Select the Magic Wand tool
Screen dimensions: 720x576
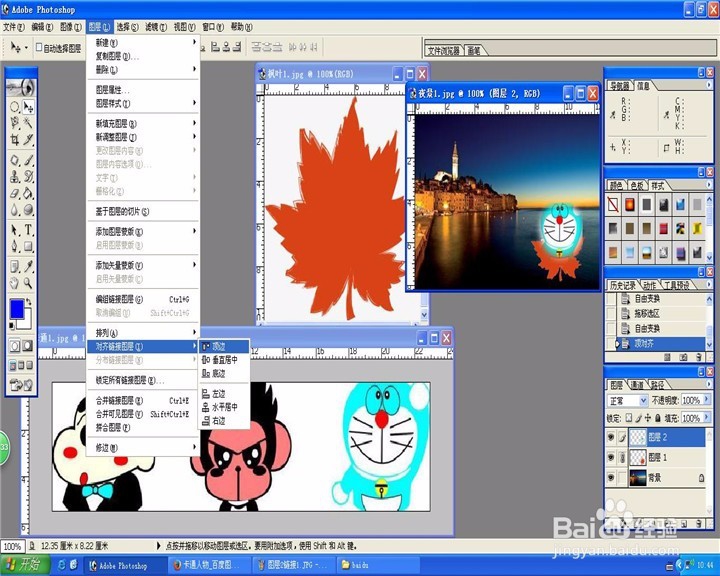tap(28, 123)
